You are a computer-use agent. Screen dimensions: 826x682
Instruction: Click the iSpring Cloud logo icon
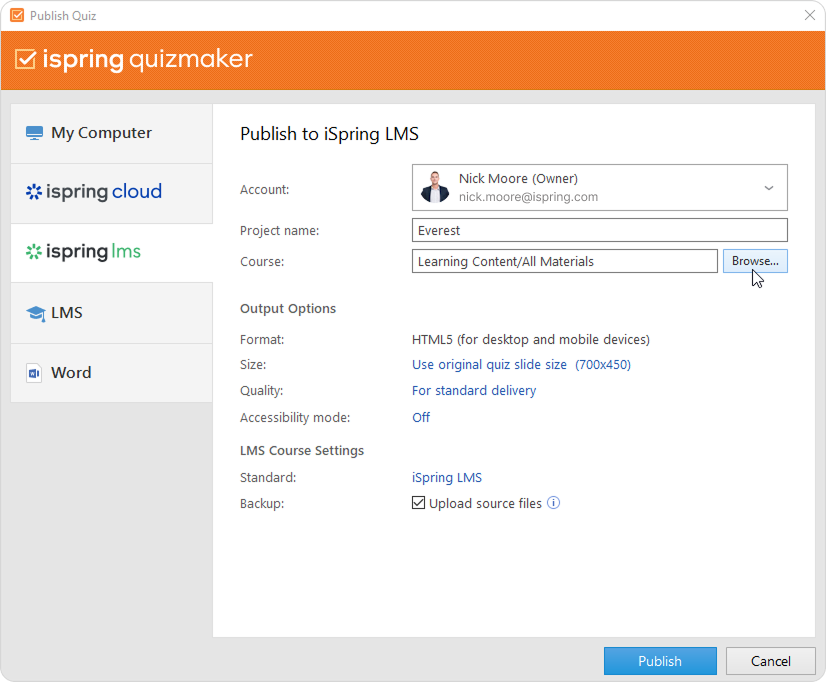[x=34, y=192]
